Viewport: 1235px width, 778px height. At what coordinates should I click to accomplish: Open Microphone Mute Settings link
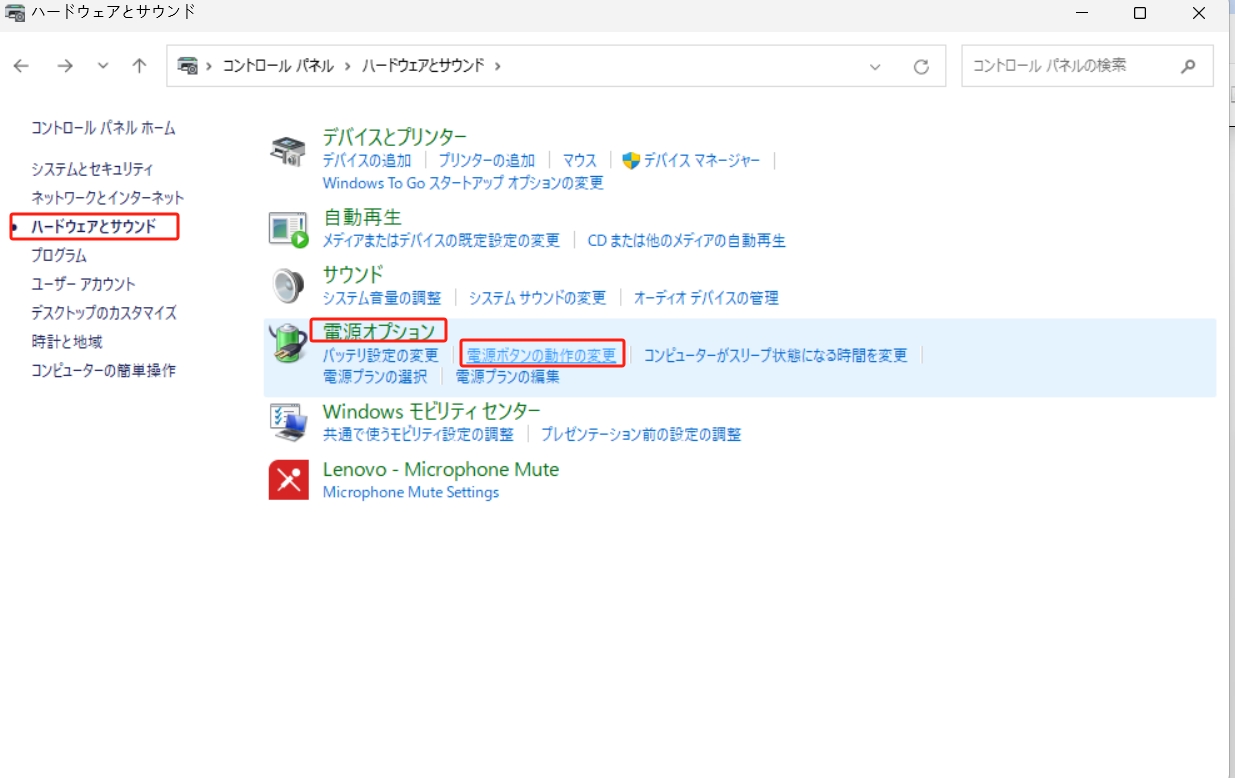point(410,492)
